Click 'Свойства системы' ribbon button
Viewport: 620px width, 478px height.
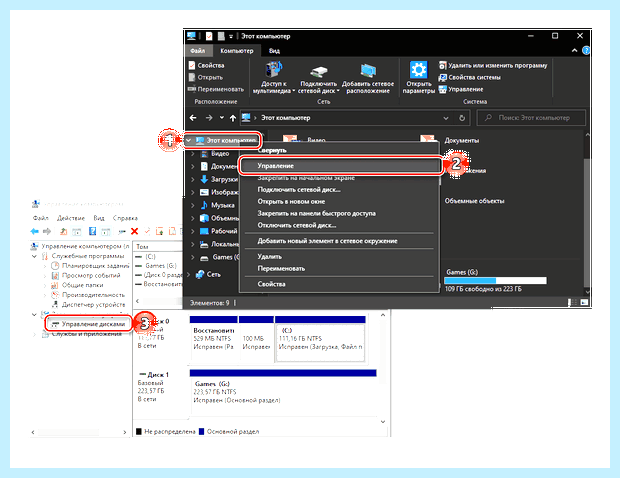tap(469, 77)
